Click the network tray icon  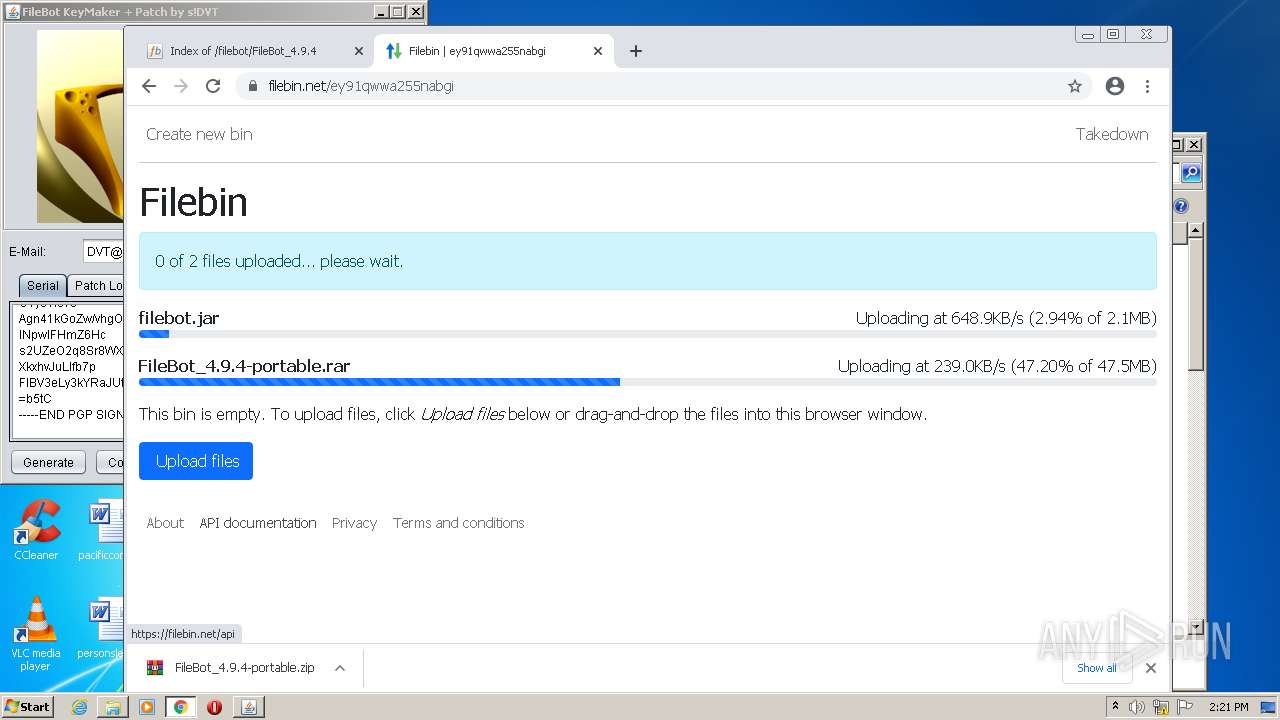(x=1161, y=707)
